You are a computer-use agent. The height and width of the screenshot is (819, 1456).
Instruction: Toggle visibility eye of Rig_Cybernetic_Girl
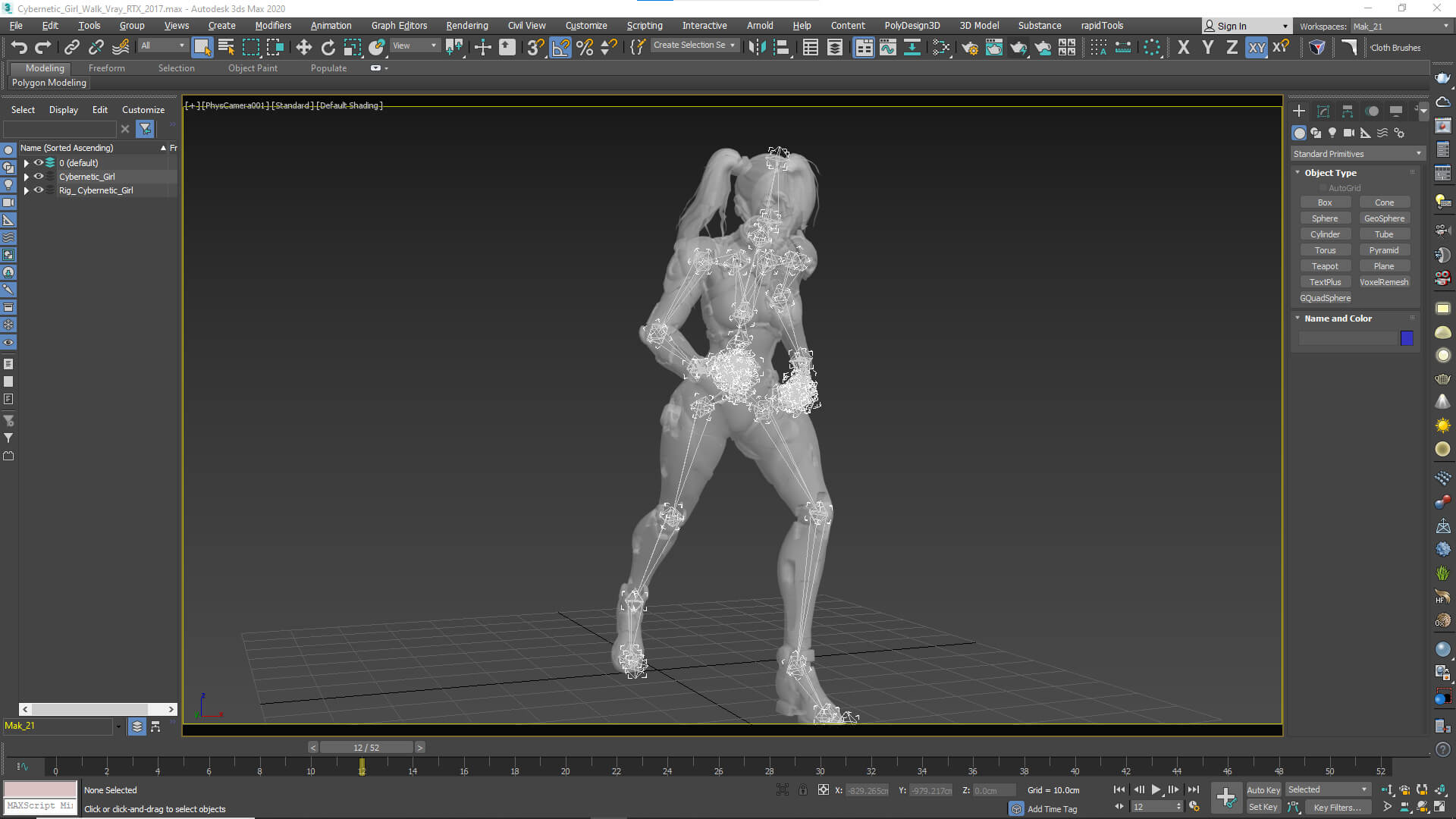tap(39, 190)
